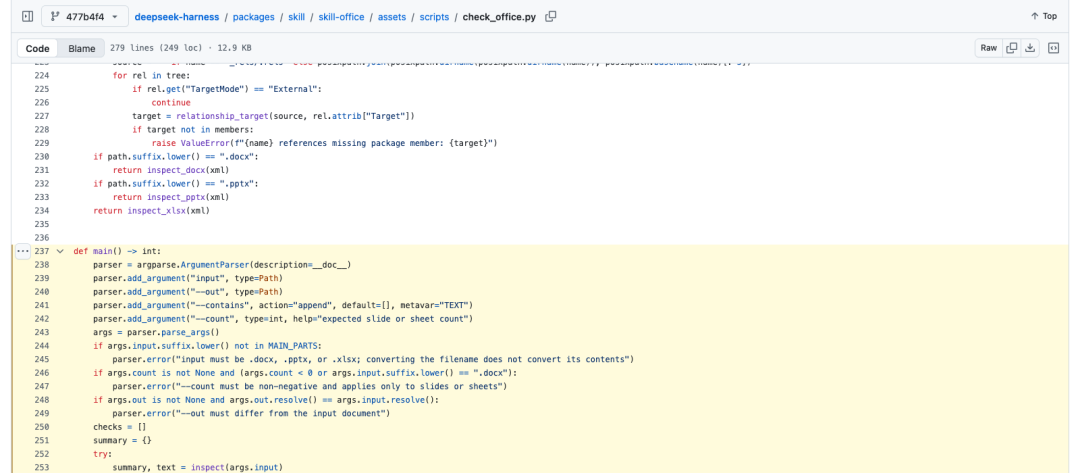The height and width of the screenshot is (473, 1080).
Task: Go to the skill-office folder breadcrumb
Action: pos(342,17)
